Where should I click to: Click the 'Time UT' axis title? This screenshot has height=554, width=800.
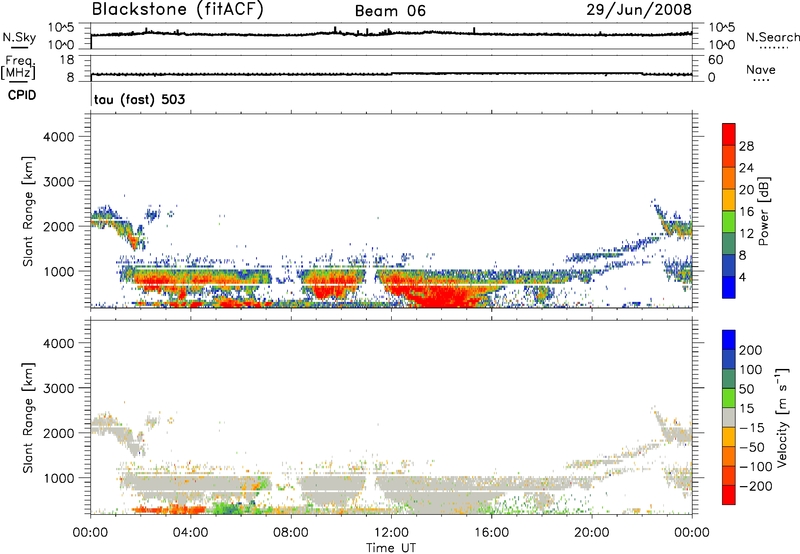[391, 548]
